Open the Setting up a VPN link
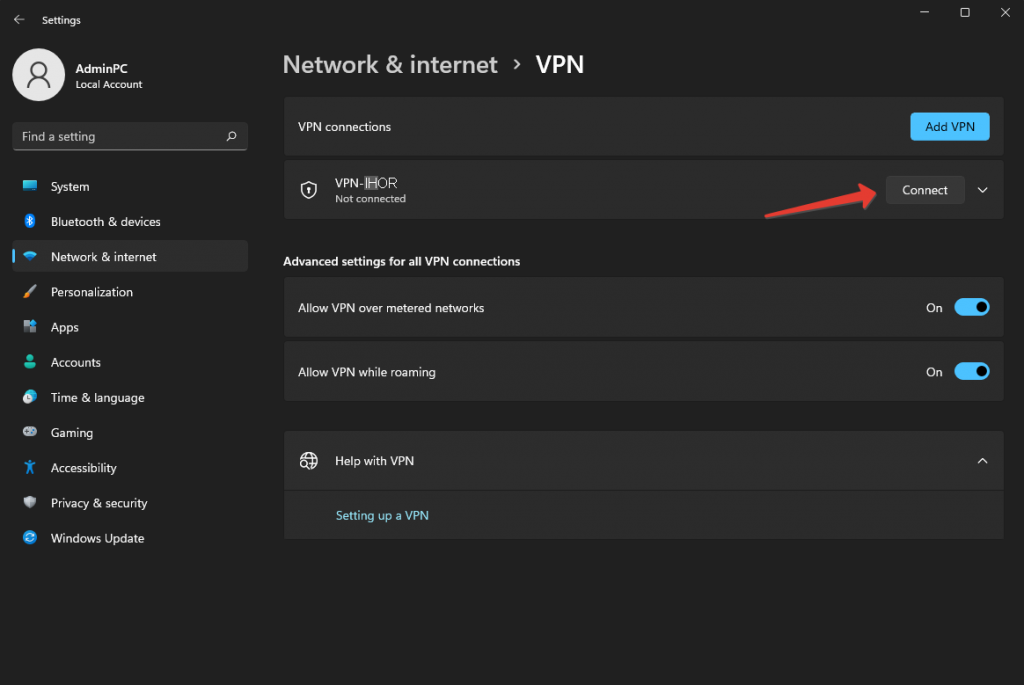Viewport: 1024px width, 685px height. click(x=383, y=514)
